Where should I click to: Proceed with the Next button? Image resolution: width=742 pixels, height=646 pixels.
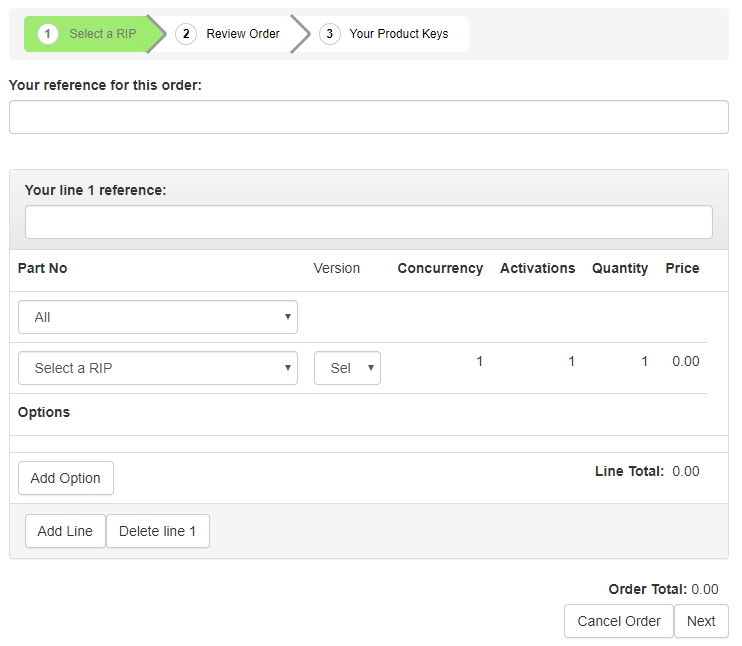(x=701, y=621)
